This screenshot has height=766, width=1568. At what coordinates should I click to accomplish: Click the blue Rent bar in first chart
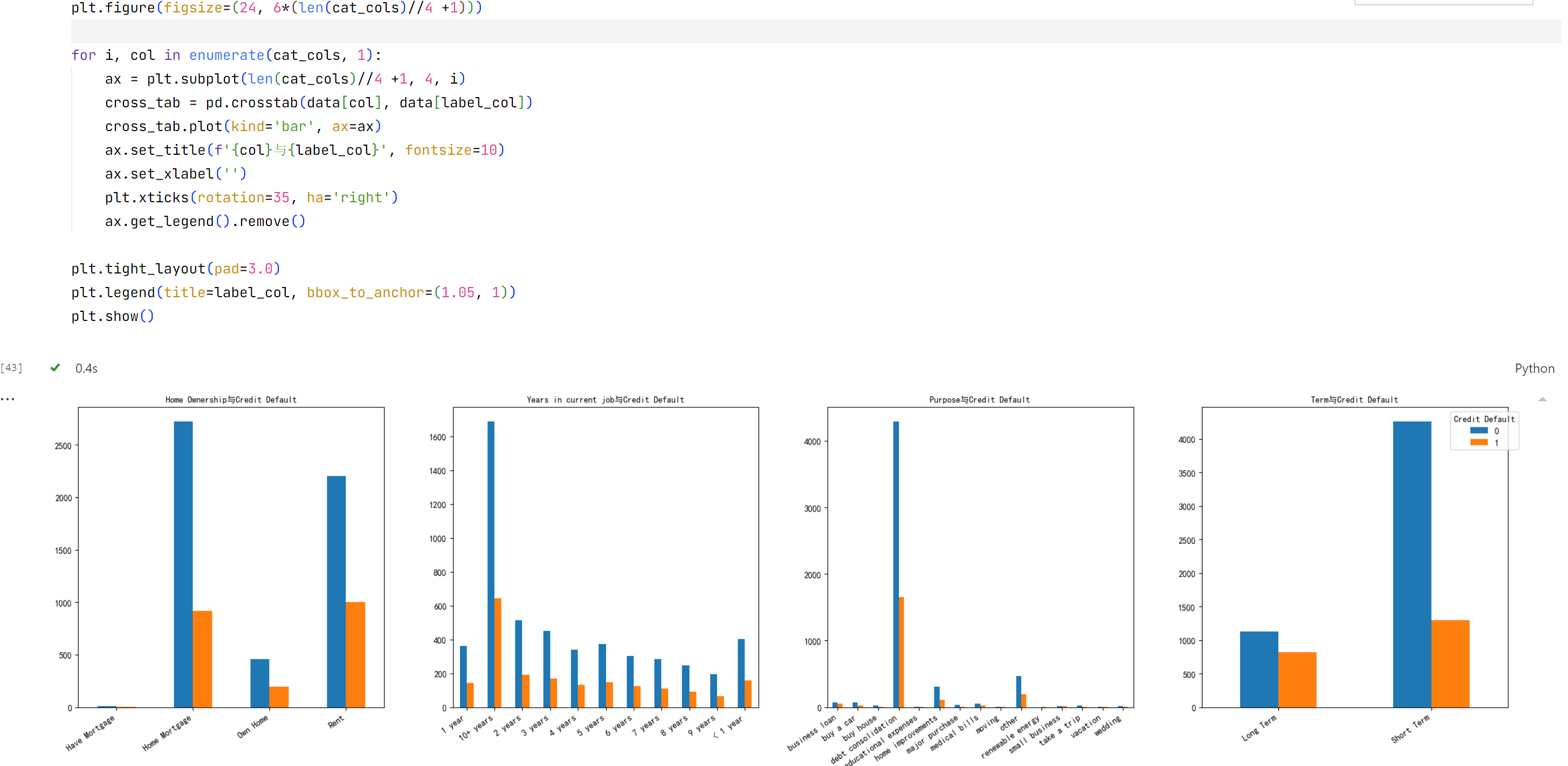[x=336, y=591]
